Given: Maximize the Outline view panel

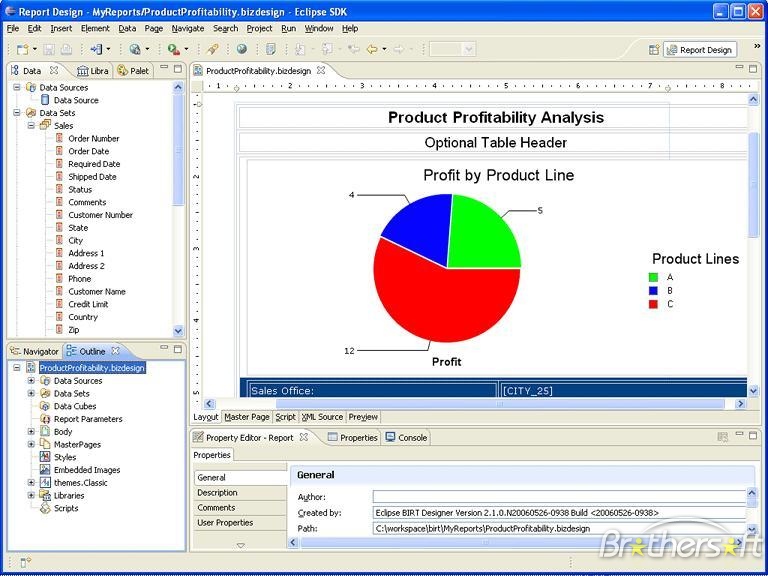Looking at the screenshot, I should (x=178, y=351).
